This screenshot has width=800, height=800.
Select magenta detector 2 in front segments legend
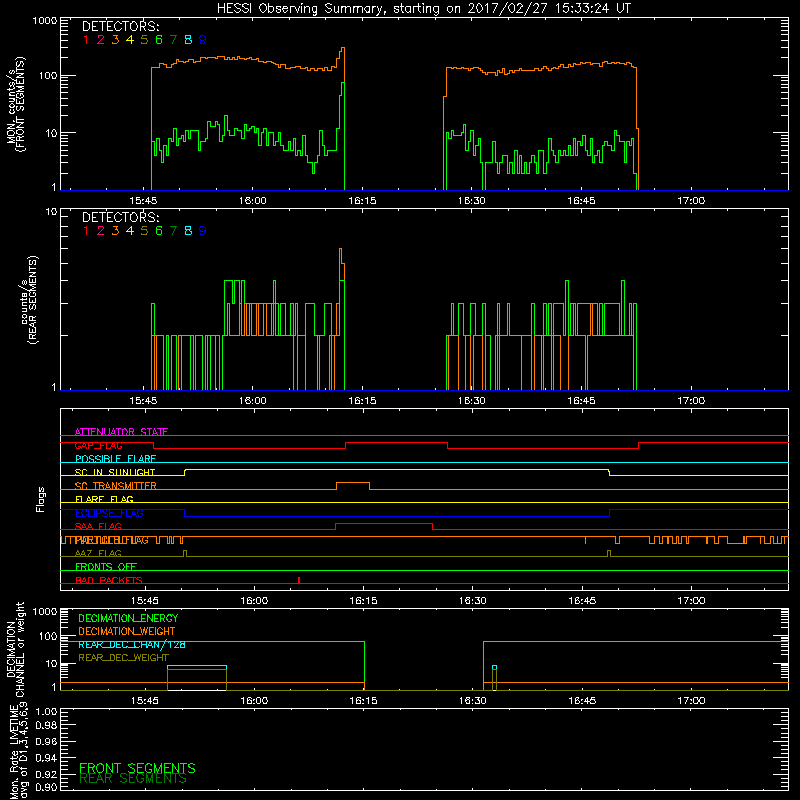(x=101, y=39)
